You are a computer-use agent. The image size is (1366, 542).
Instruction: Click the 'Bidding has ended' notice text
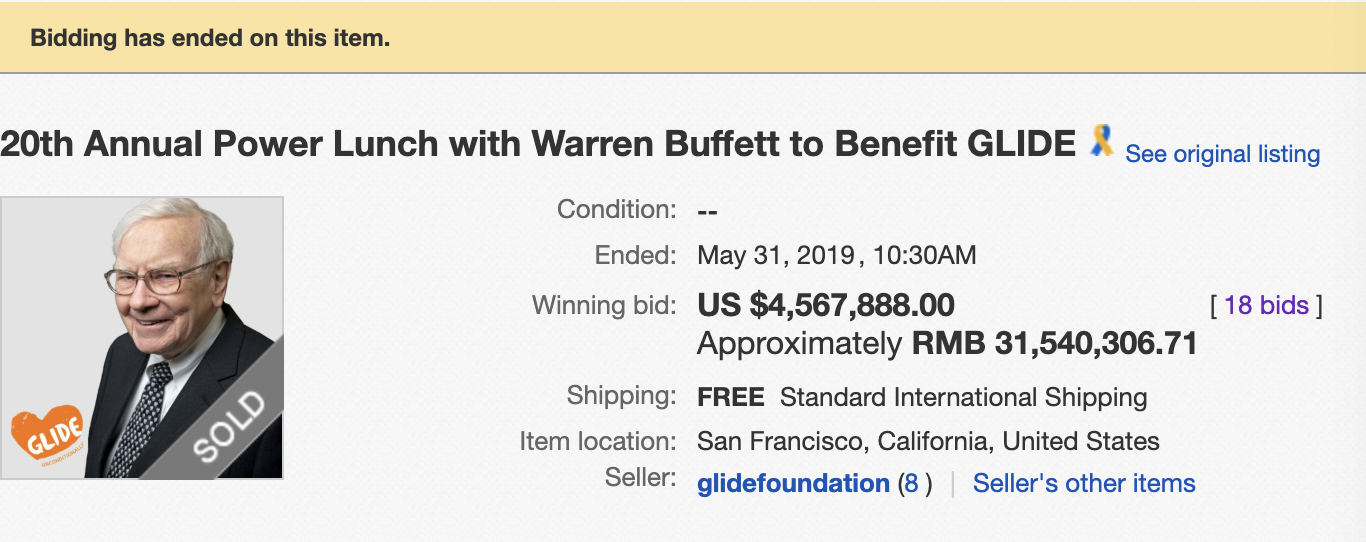[210, 39]
